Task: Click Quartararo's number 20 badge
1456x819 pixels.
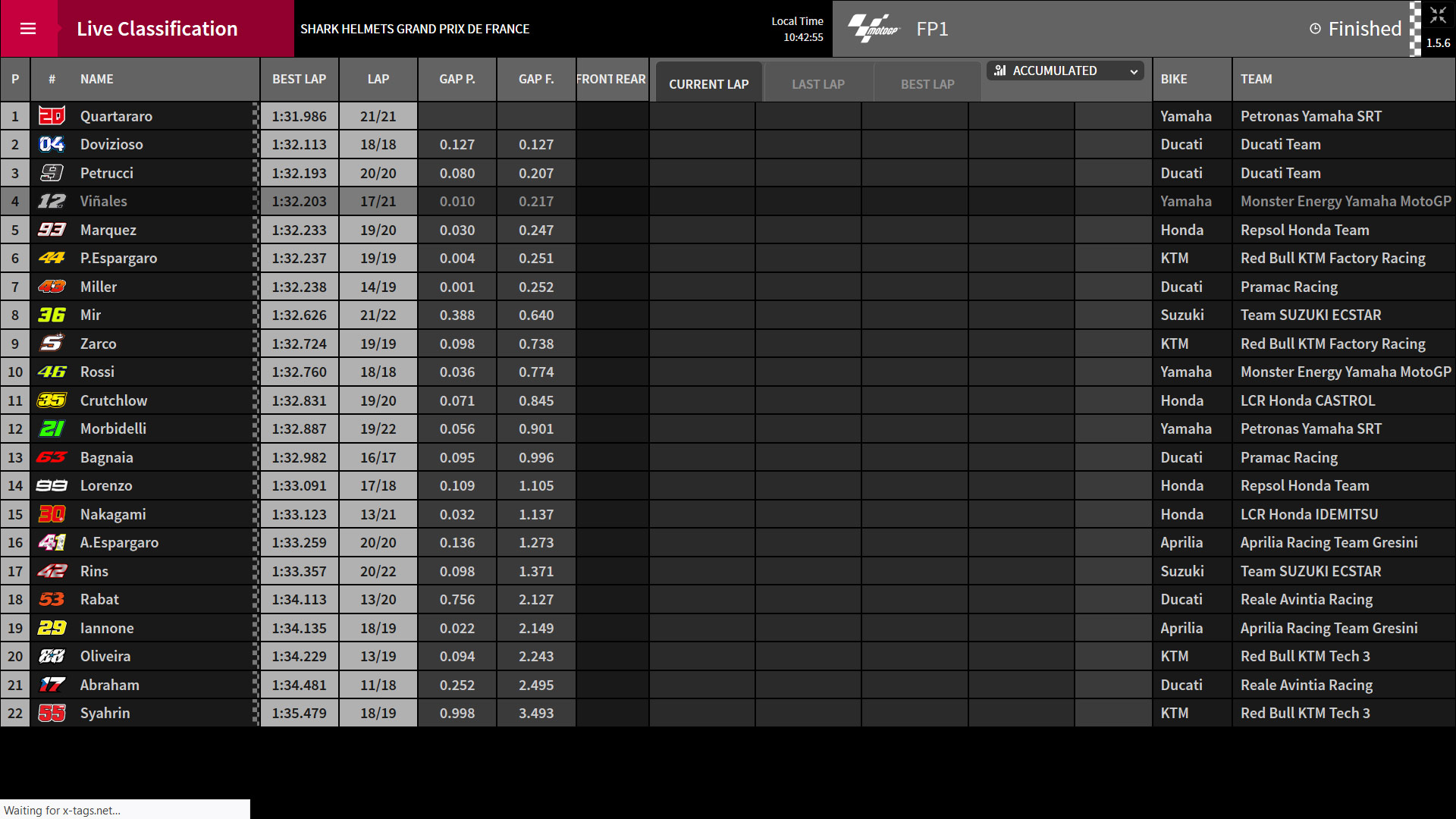Action: (x=52, y=116)
